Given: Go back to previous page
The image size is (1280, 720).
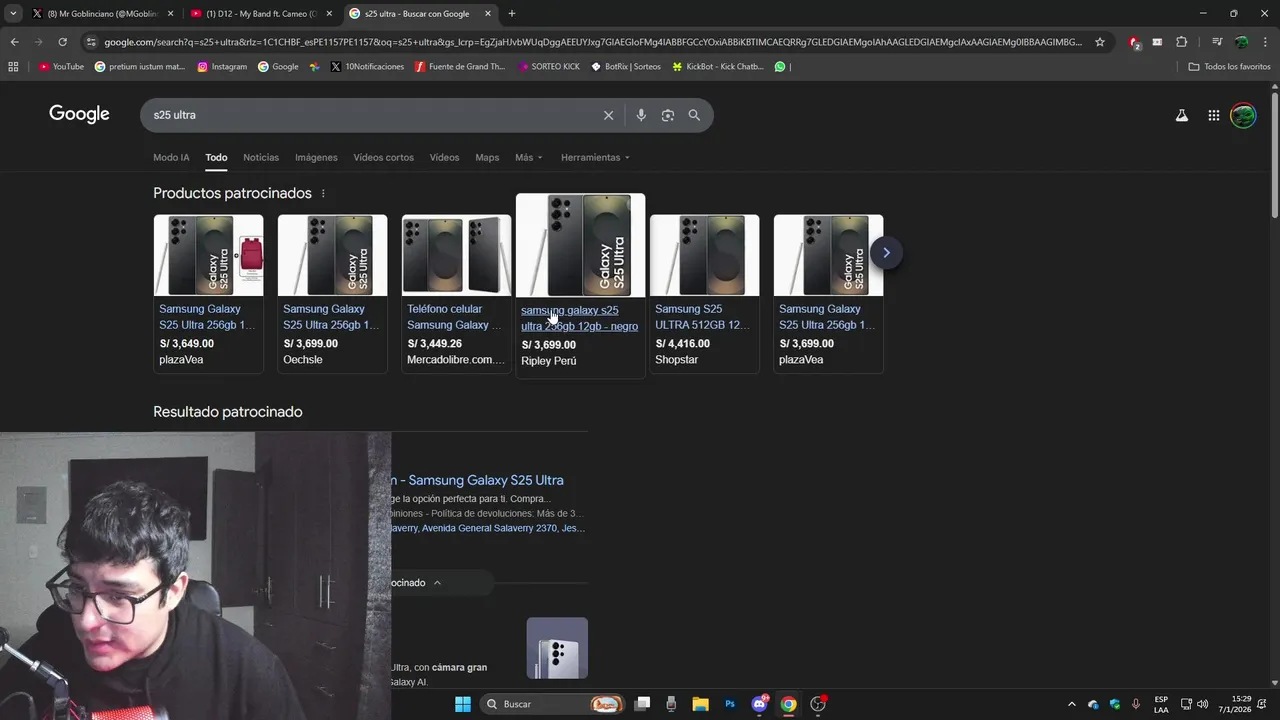Looking at the screenshot, I should [14, 42].
